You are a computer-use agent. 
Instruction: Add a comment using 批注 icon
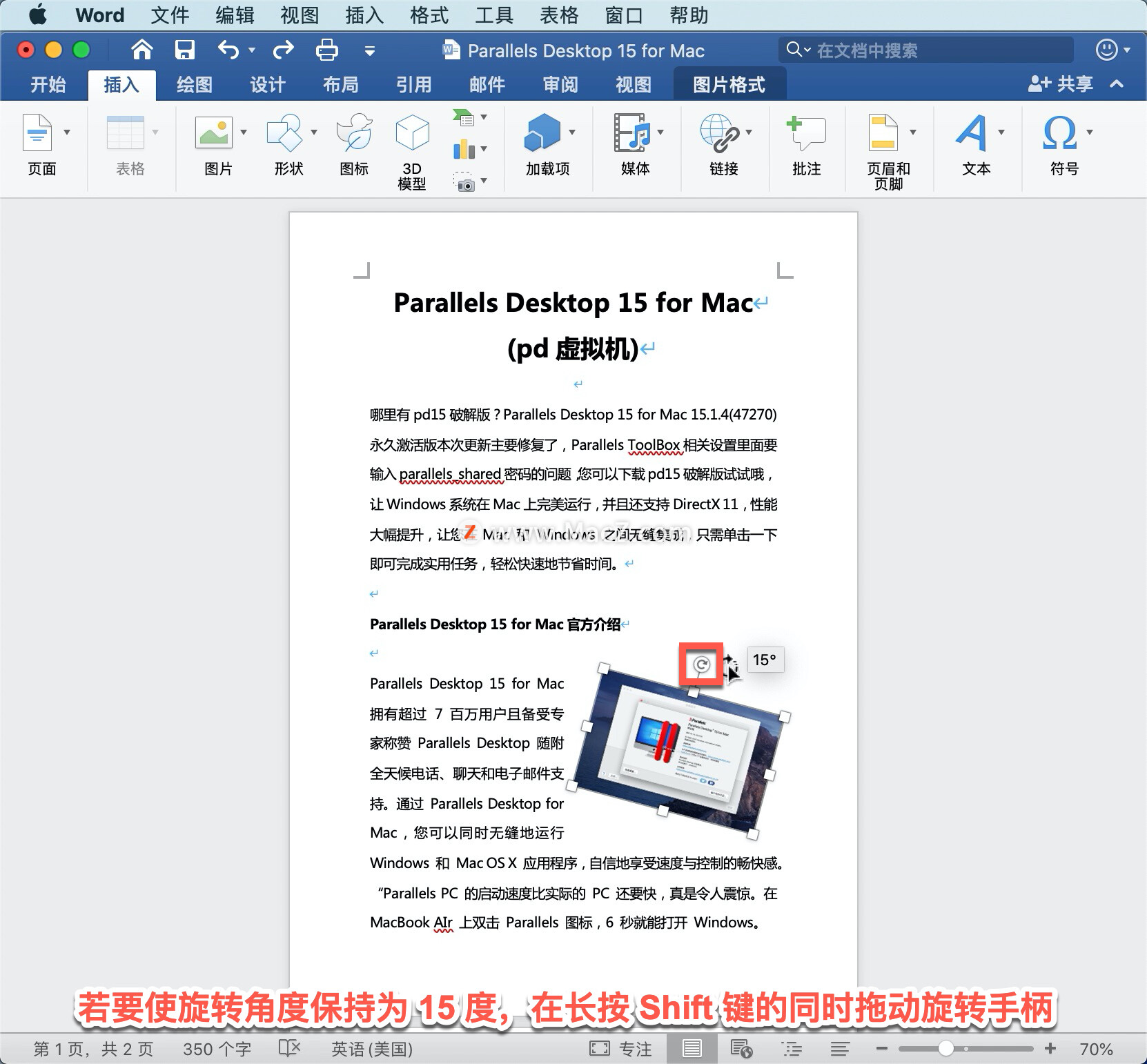click(x=806, y=132)
